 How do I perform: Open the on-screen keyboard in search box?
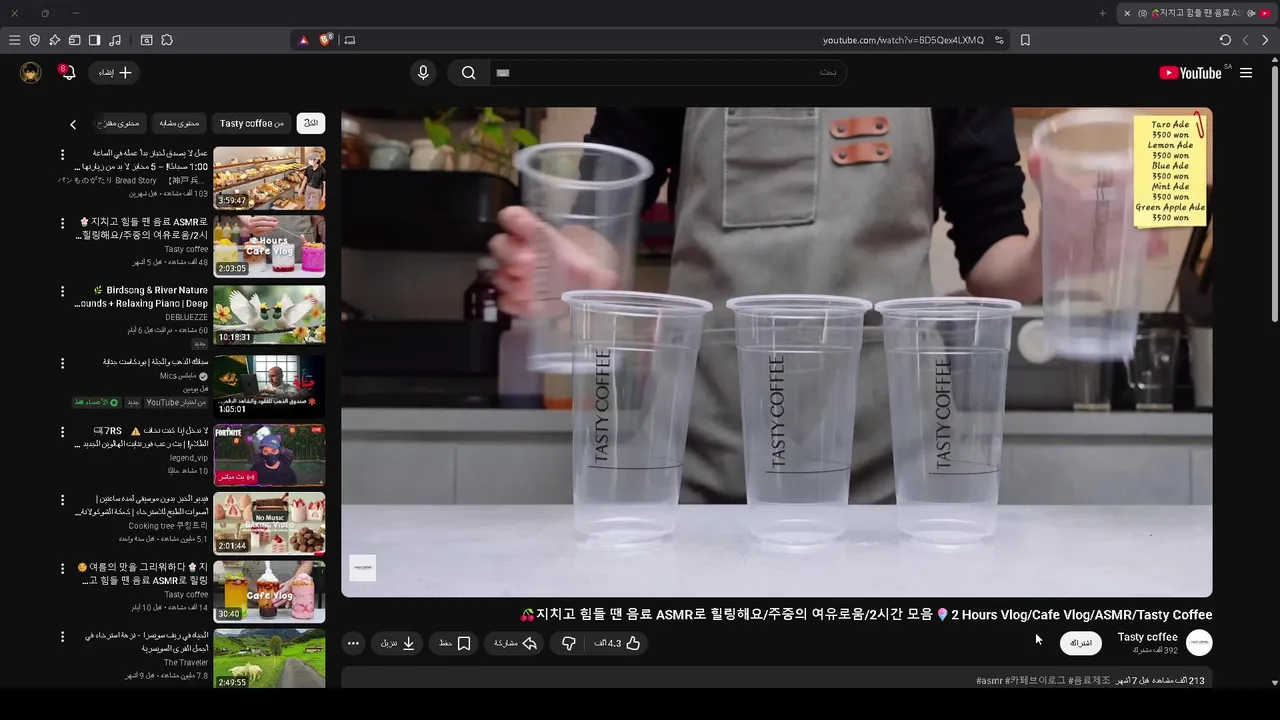(503, 73)
